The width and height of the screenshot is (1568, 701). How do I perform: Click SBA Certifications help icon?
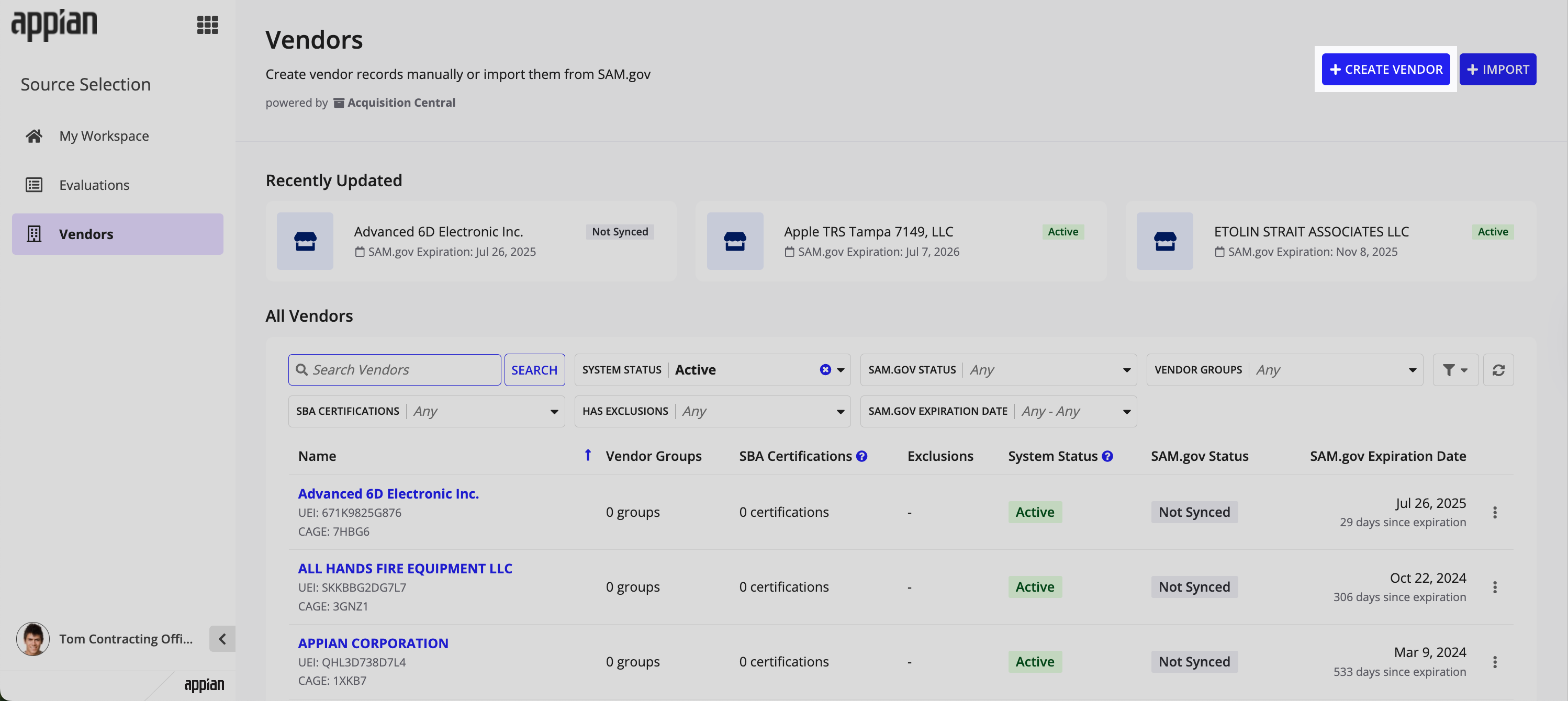click(861, 456)
